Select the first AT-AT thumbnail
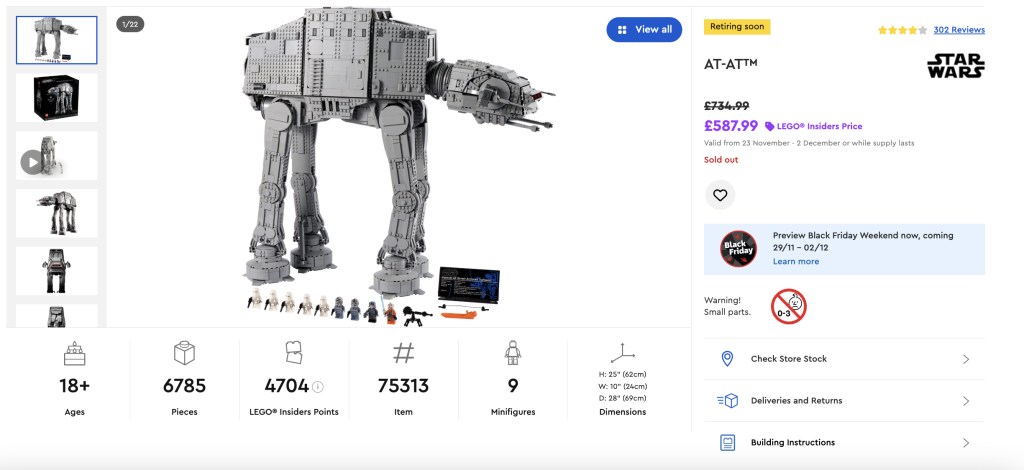 click(57, 40)
